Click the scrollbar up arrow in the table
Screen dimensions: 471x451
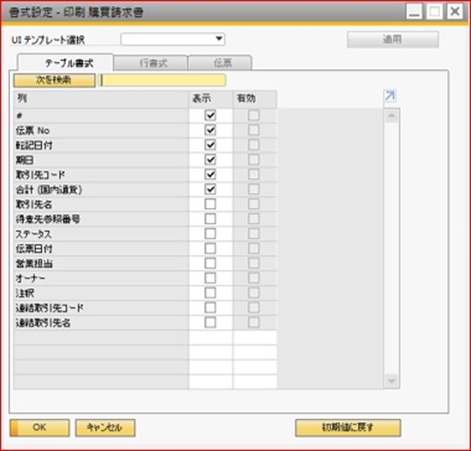(392, 116)
